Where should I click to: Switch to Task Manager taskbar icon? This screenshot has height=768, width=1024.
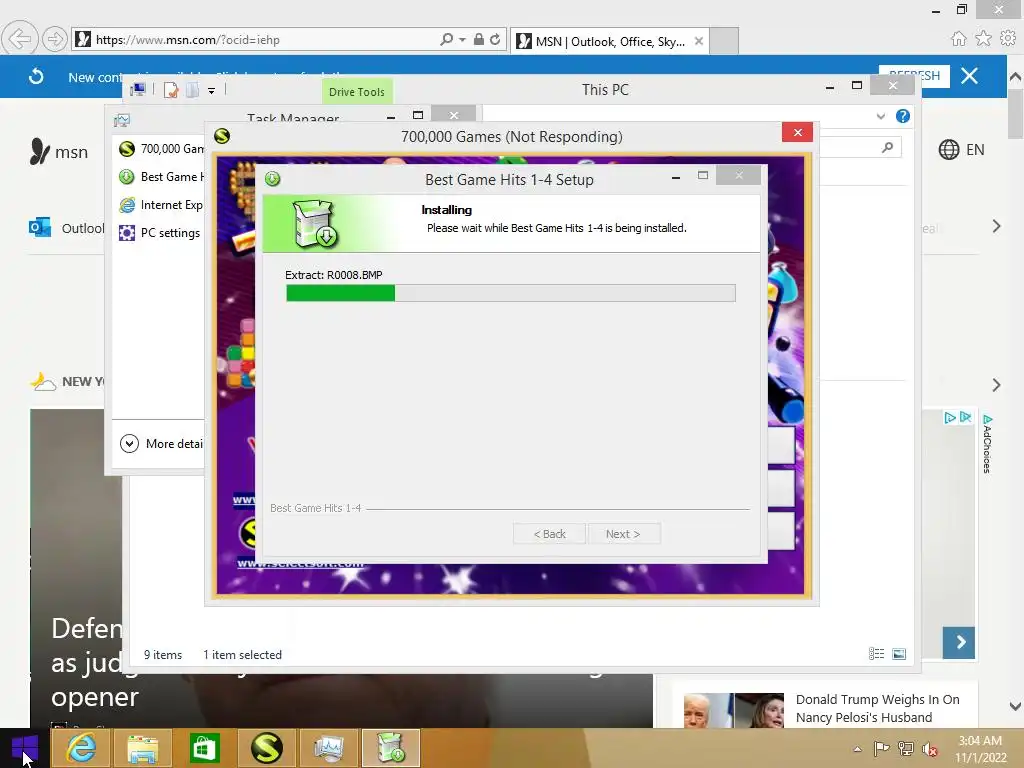coord(328,748)
